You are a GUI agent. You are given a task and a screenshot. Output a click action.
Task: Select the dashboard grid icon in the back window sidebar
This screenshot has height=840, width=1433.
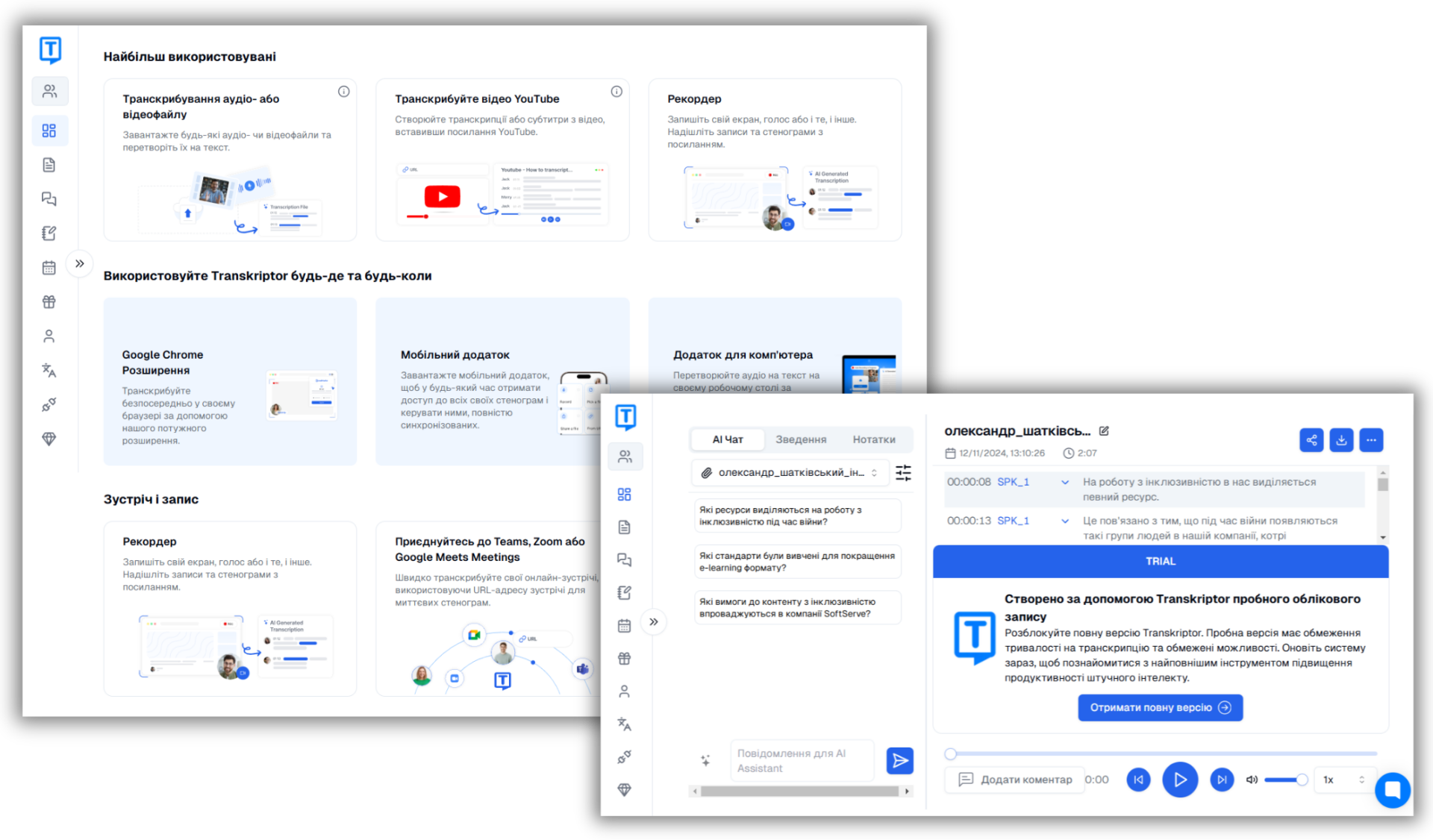click(x=49, y=131)
